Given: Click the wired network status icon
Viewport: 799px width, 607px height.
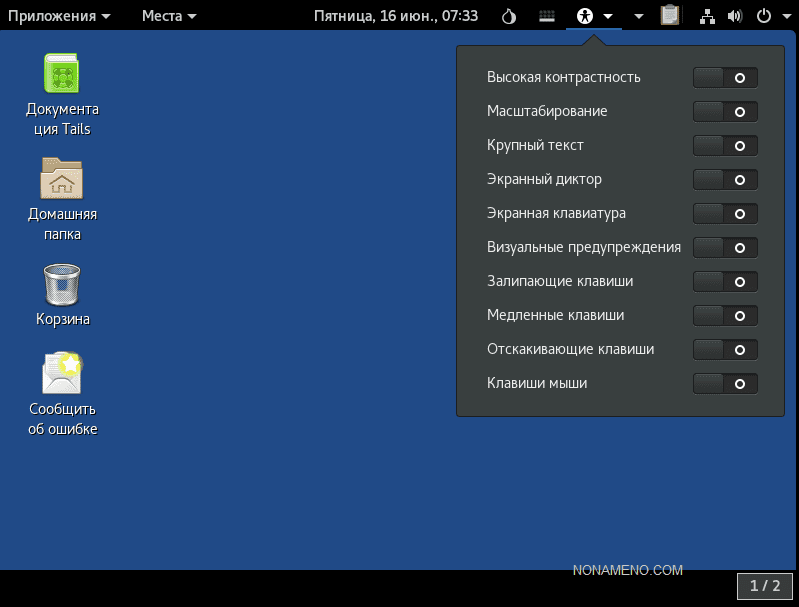Looking at the screenshot, I should [x=708, y=16].
